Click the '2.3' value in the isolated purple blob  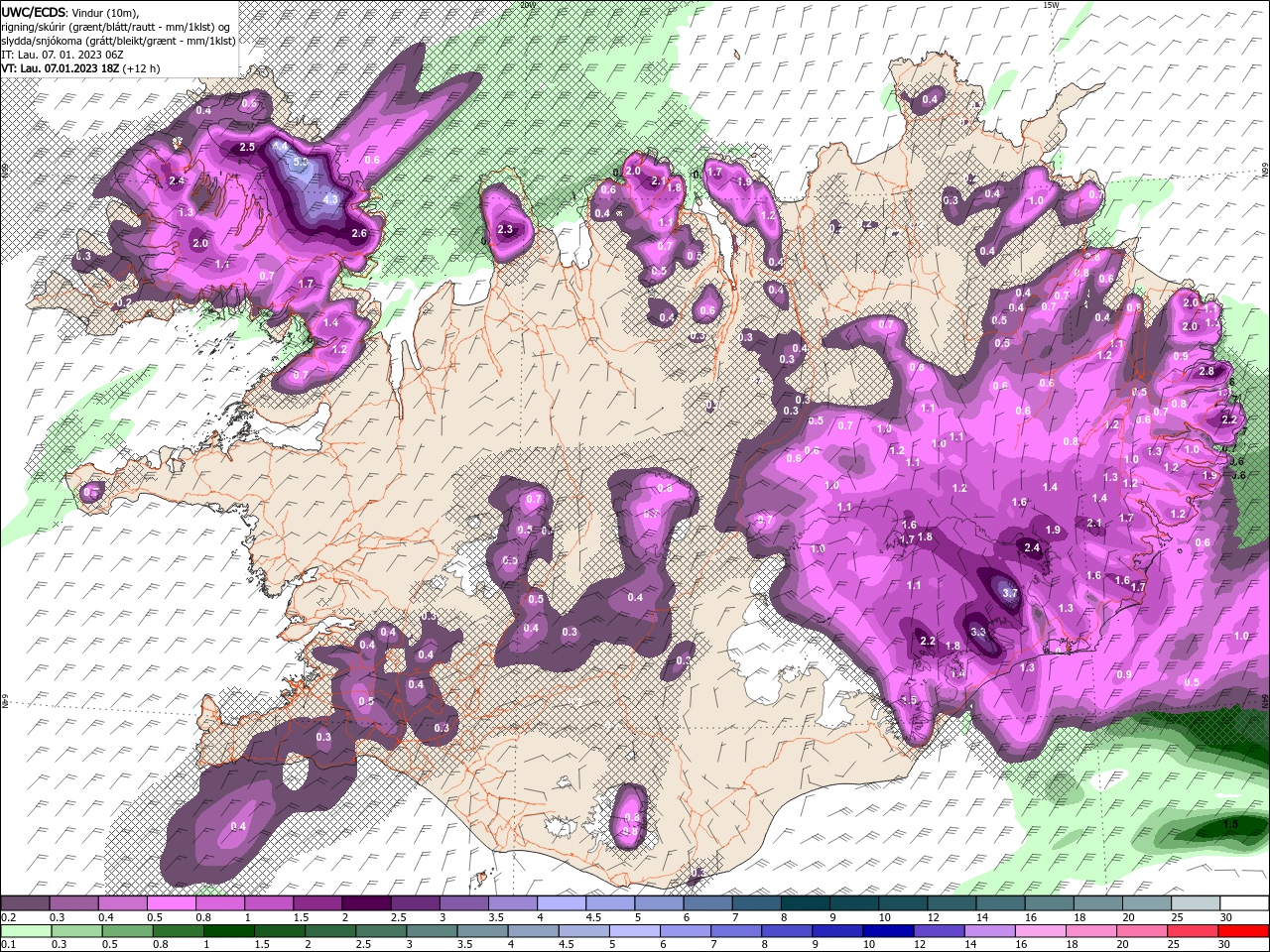click(x=505, y=229)
